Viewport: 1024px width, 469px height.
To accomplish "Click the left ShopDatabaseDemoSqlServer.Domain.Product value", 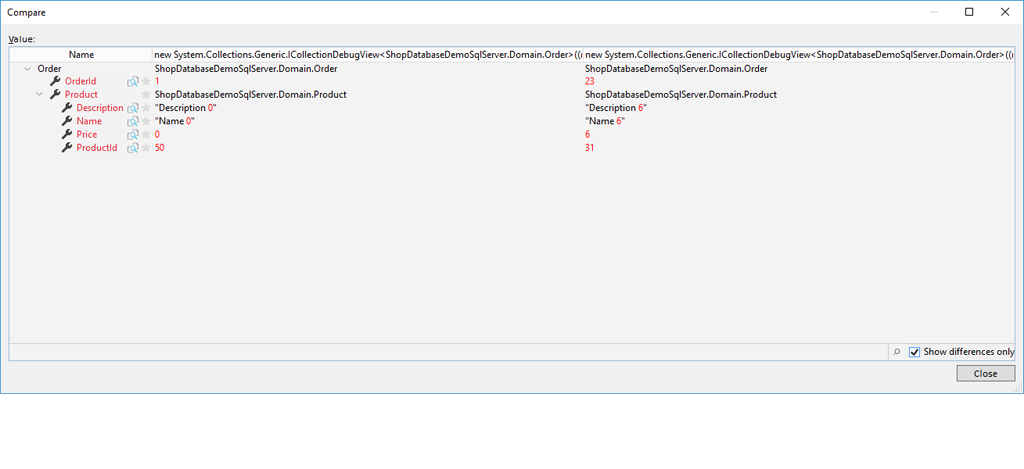I will pos(250,95).
